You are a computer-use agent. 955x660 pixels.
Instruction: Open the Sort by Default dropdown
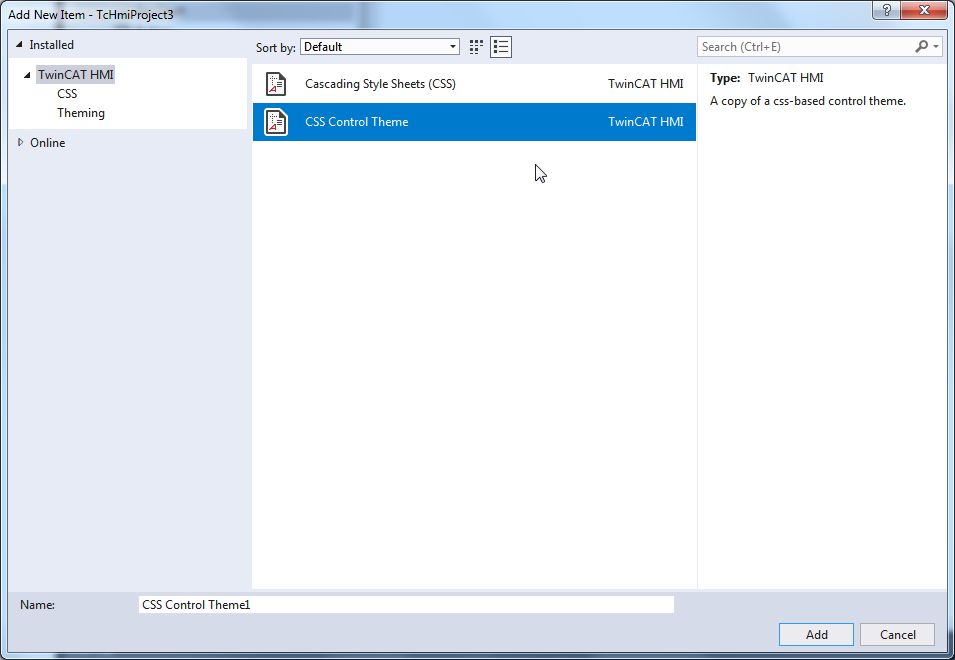point(380,47)
